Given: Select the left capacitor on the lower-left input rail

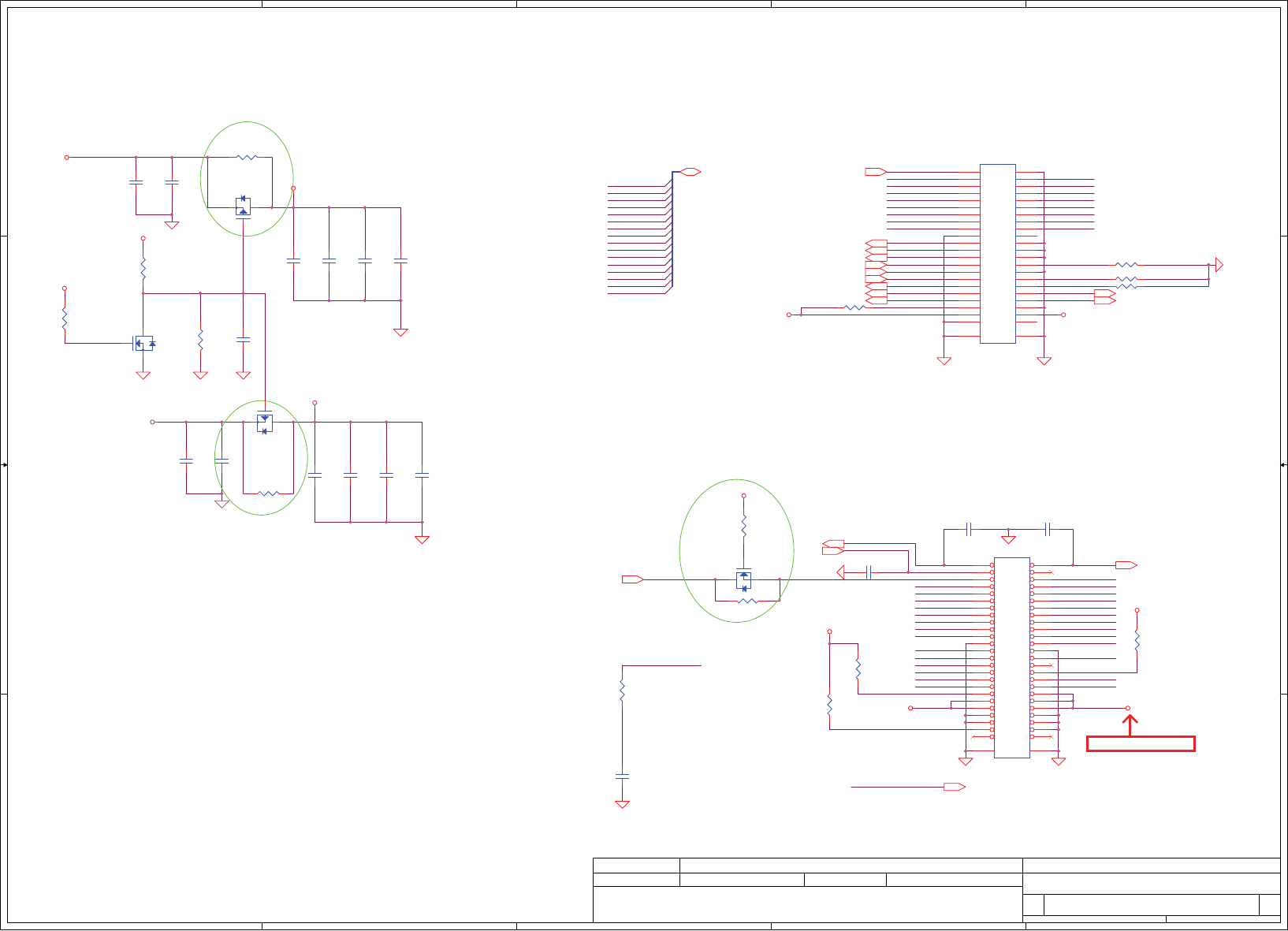Looking at the screenshot, I should (x=186, y=460).
